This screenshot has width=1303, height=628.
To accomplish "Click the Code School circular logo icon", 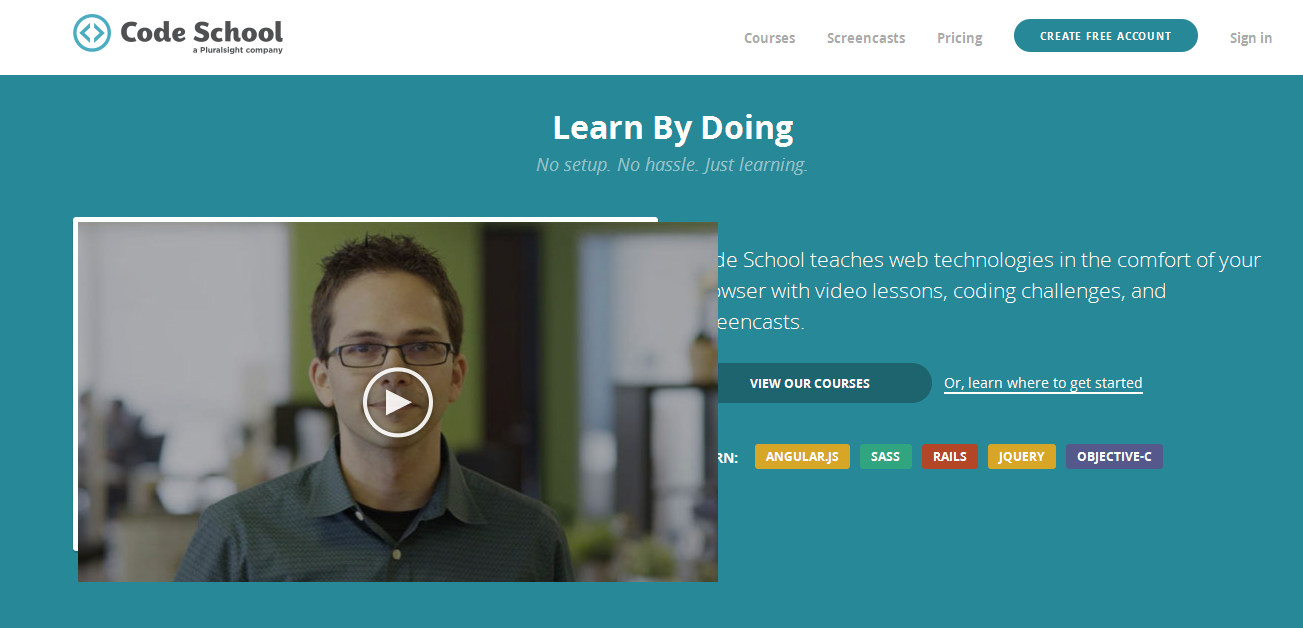I will [92, 33].
